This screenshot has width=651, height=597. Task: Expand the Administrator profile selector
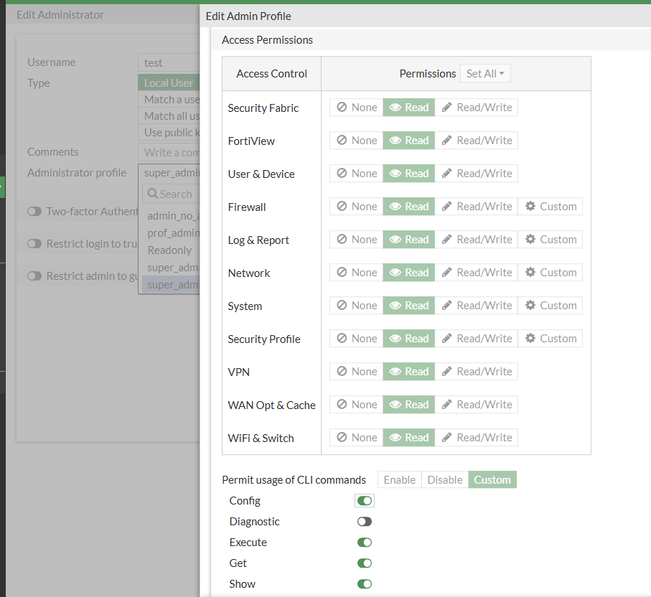click(x=168, y=173)
